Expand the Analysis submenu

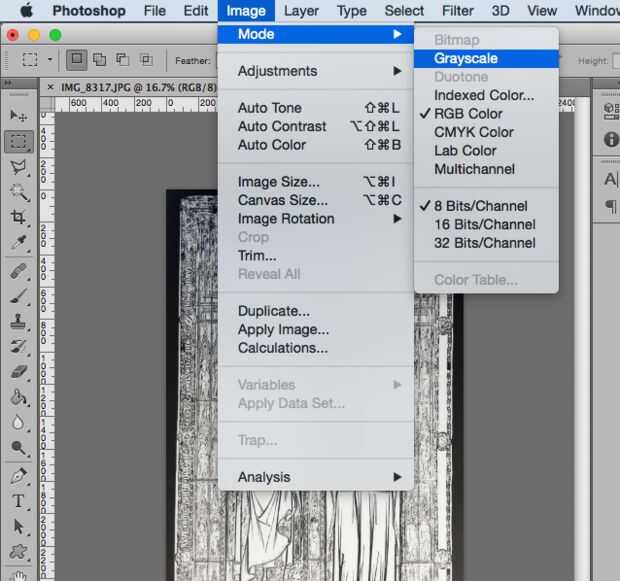pos(316,477)
